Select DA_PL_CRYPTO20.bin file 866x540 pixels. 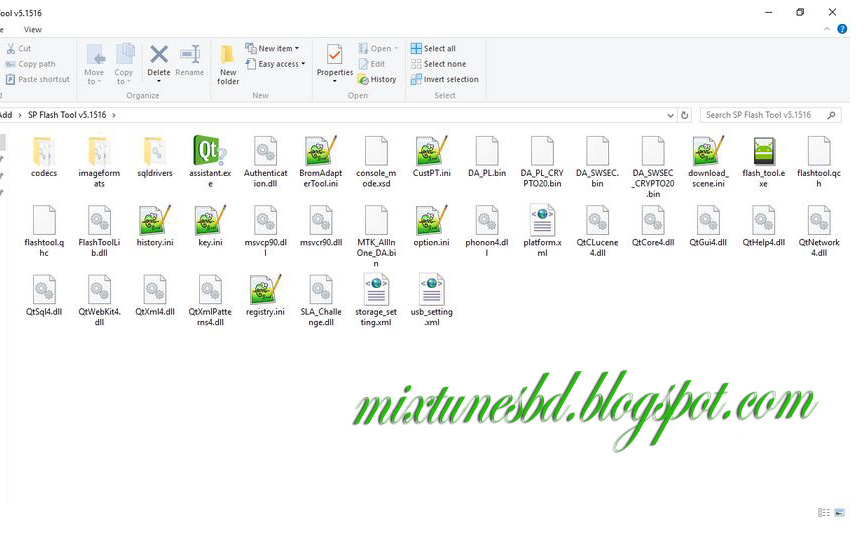click(542, 162)
